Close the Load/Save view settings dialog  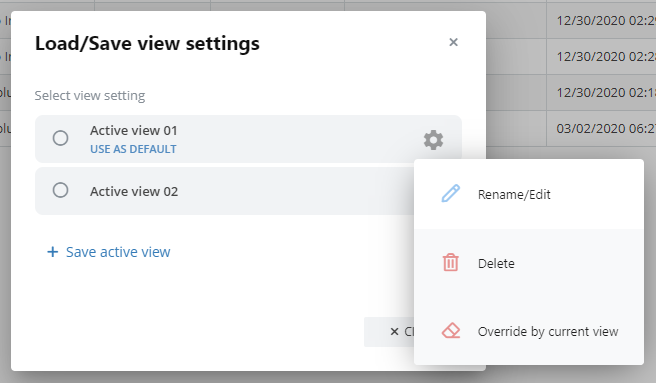pos(454,42)
